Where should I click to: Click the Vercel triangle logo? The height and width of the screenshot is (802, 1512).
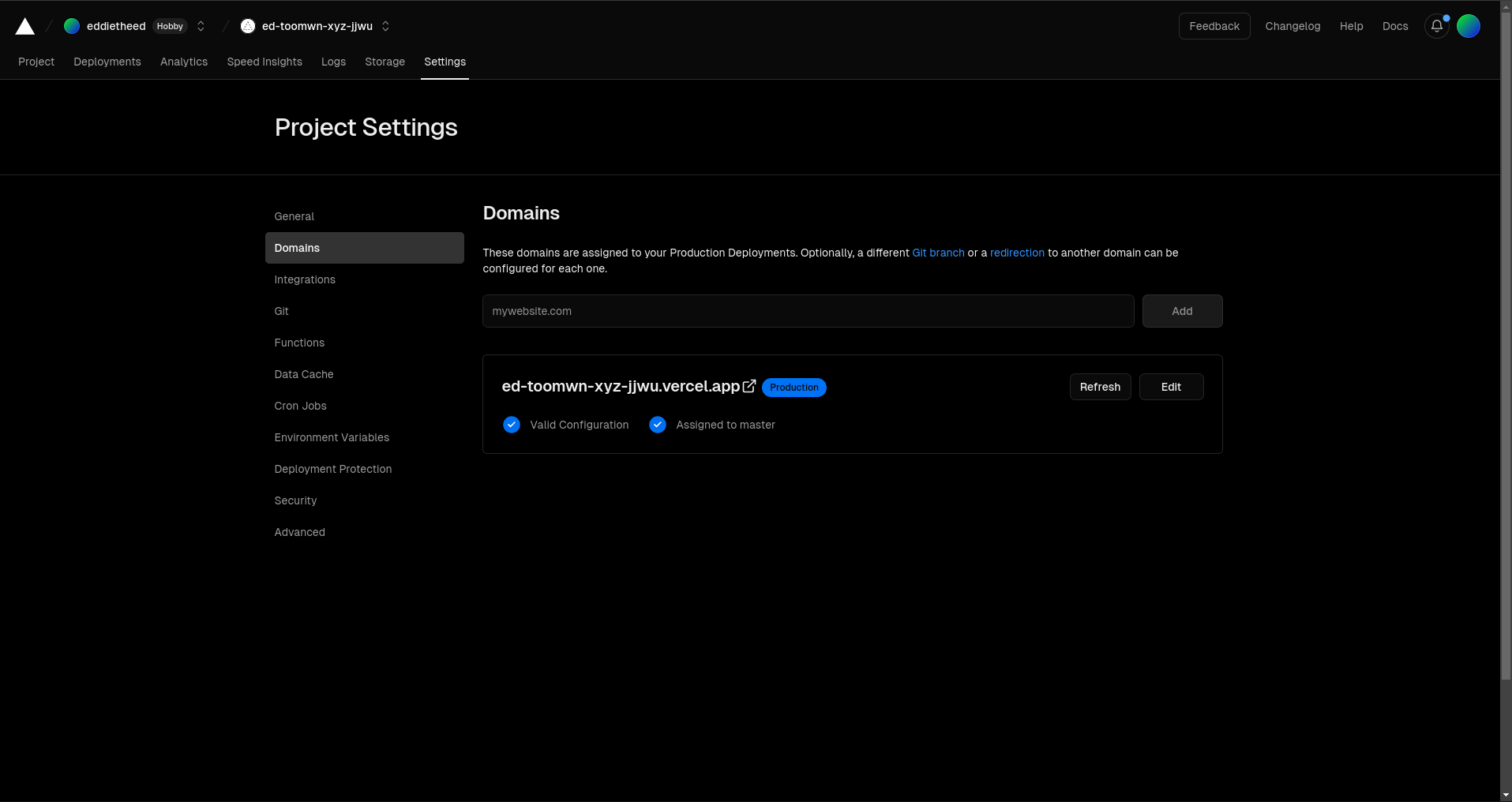[25, 27]
